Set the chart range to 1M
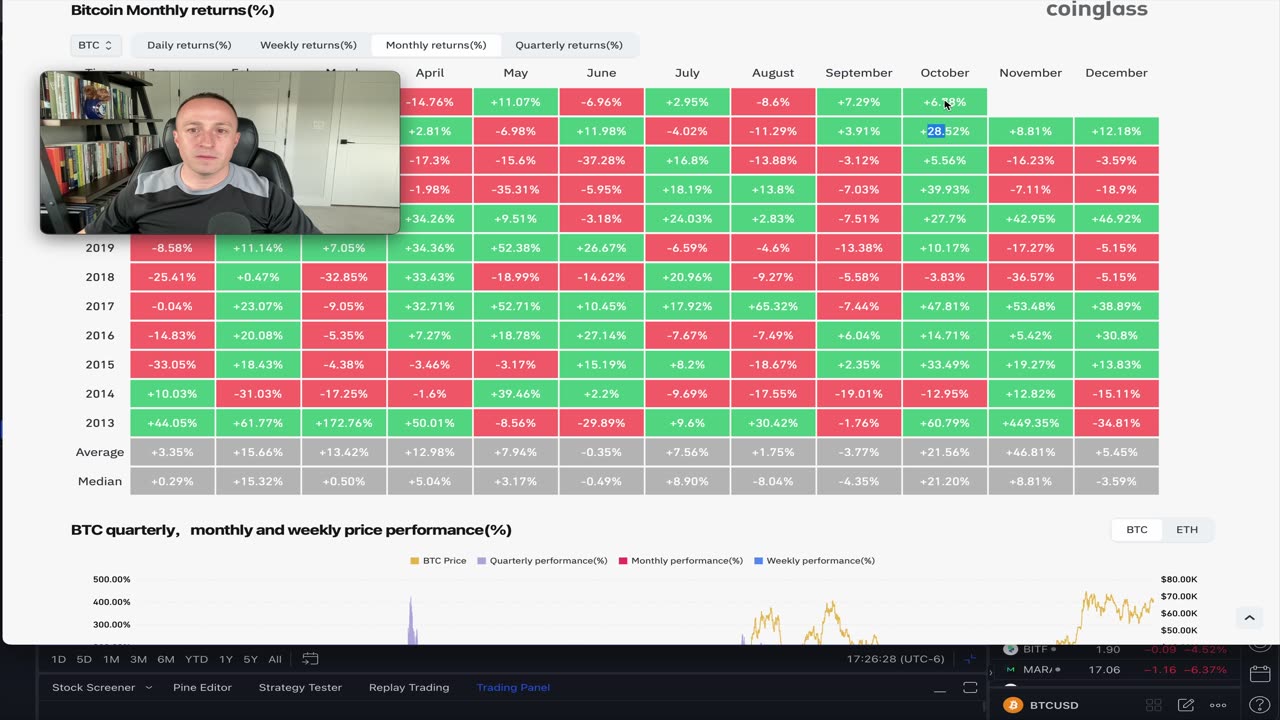The image size is (1280, 720). click(x=111, y=659)
